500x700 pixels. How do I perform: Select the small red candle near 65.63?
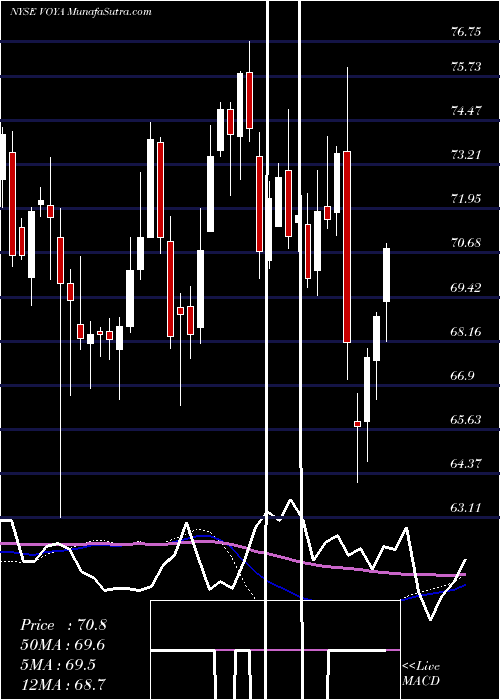pos(358,424)
